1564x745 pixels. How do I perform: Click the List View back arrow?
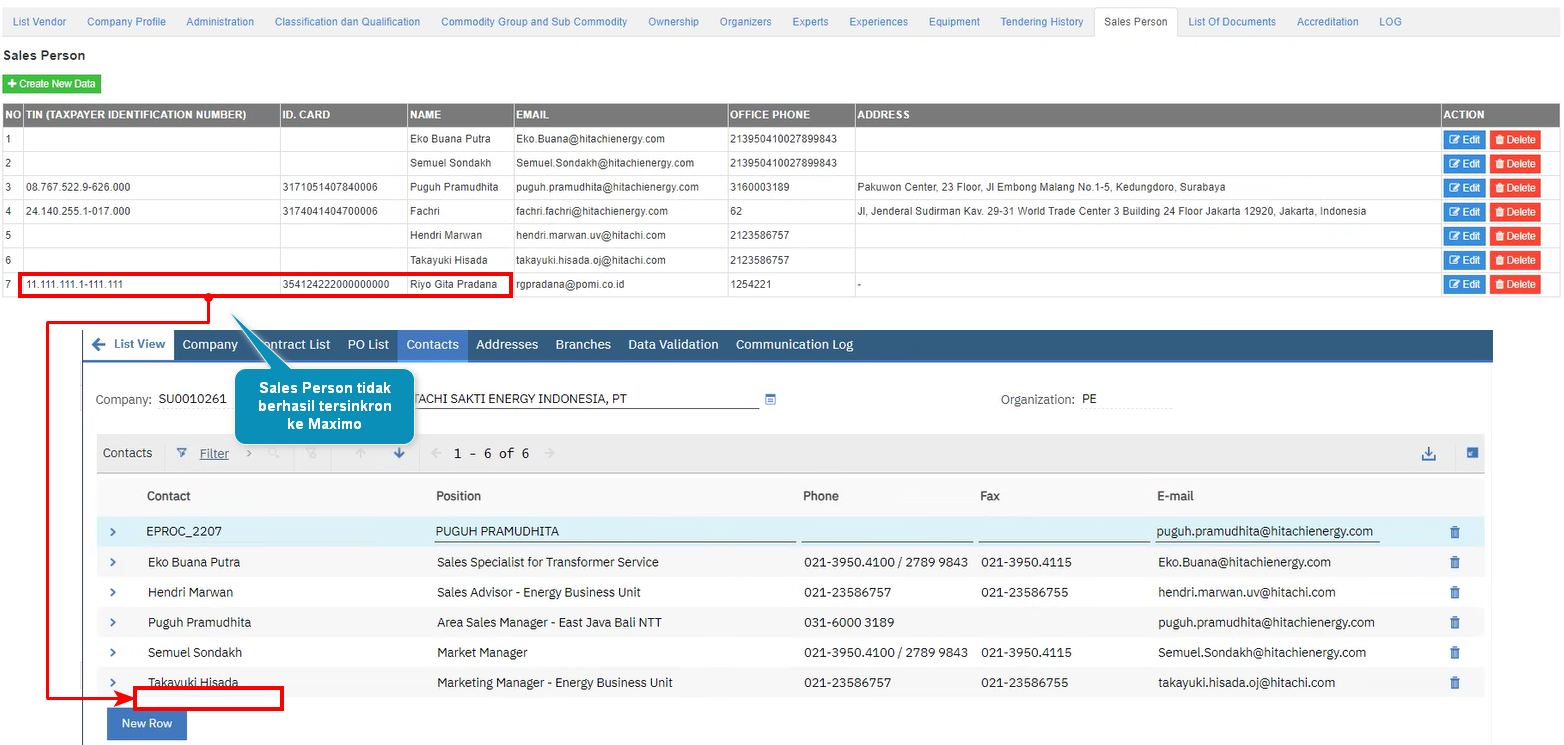pyautogui.click(x=98, y=344)
